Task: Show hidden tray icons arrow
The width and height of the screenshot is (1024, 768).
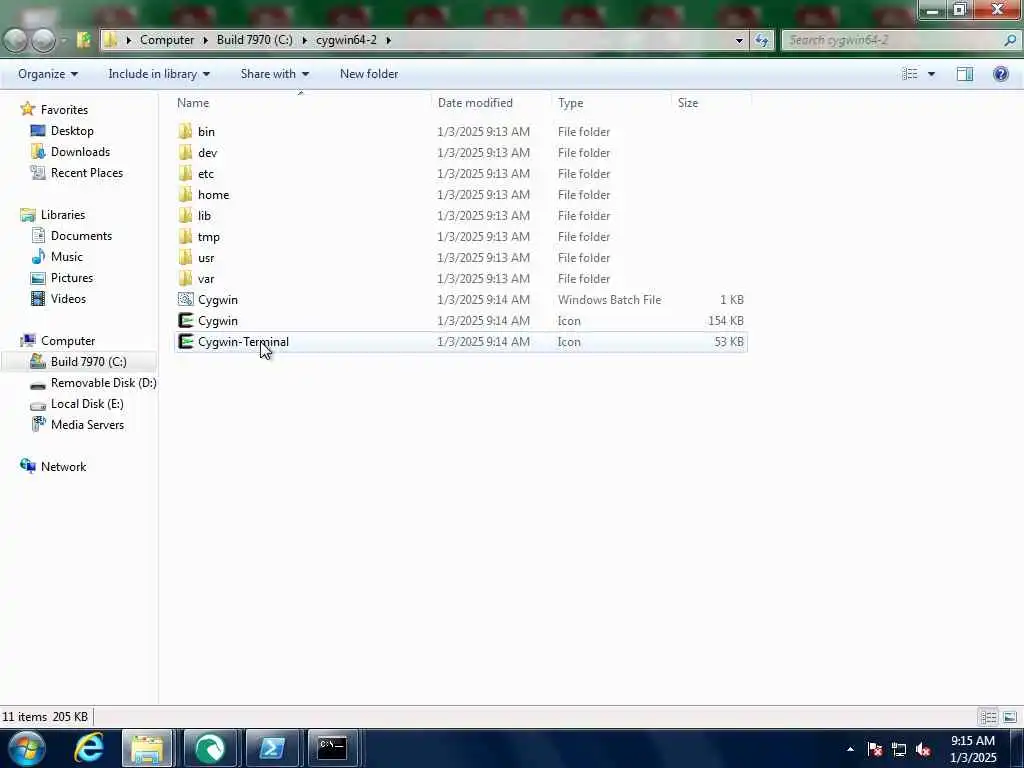Action: pyautogui.click(x=850, y=749)
